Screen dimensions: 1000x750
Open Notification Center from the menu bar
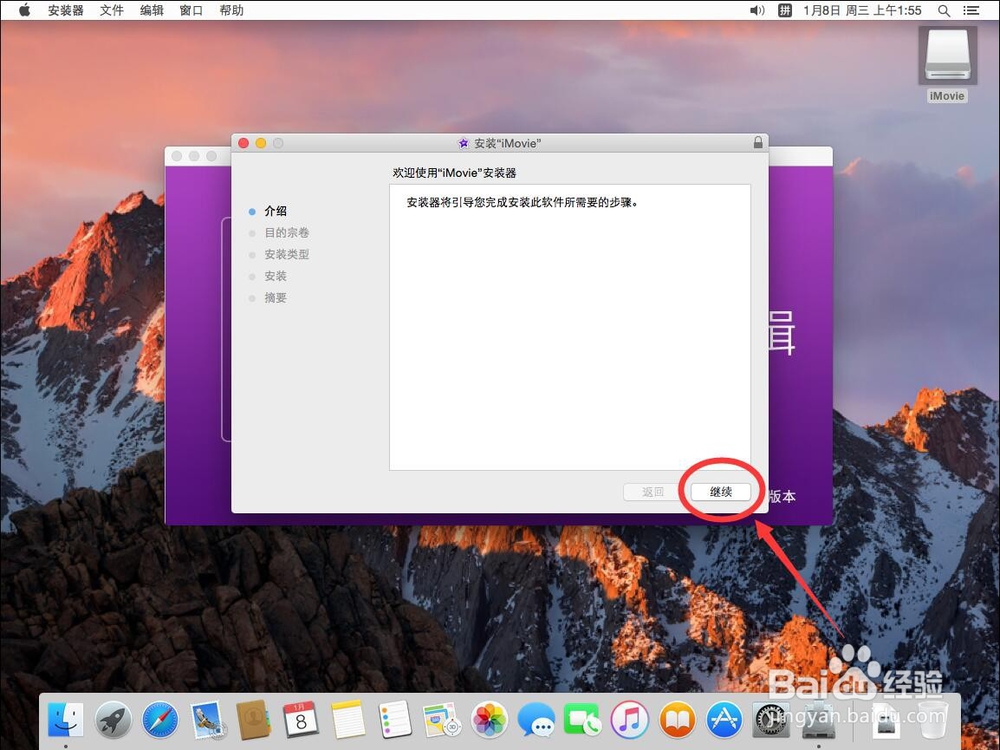[971, 10]
